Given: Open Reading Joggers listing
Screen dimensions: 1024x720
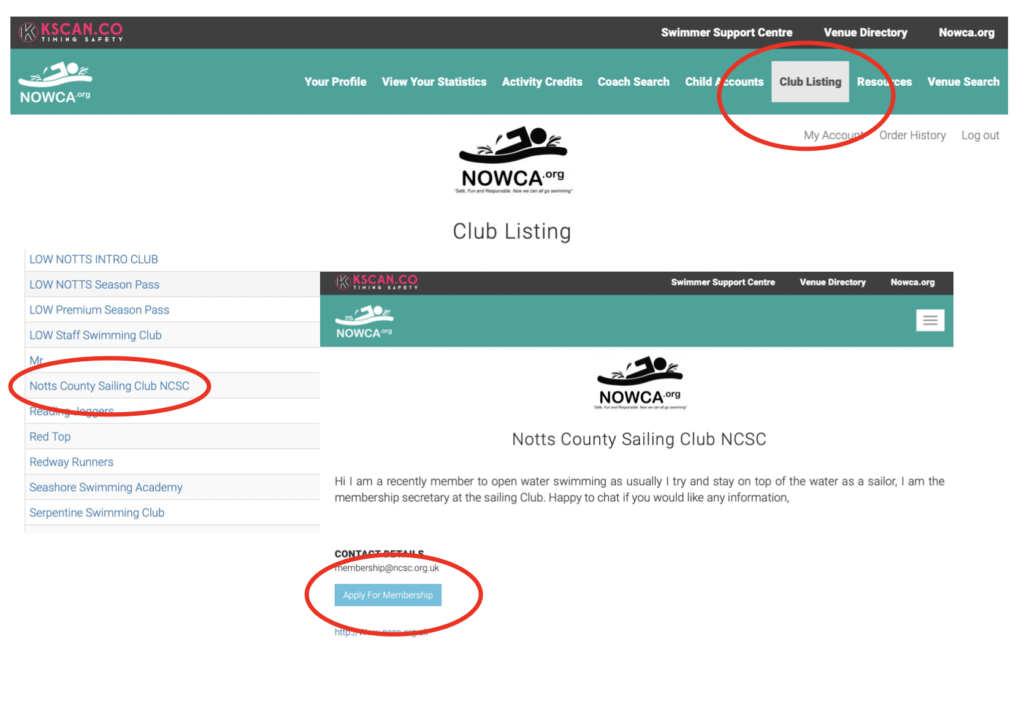Looking at the screenshot, I should pos(72,411).
